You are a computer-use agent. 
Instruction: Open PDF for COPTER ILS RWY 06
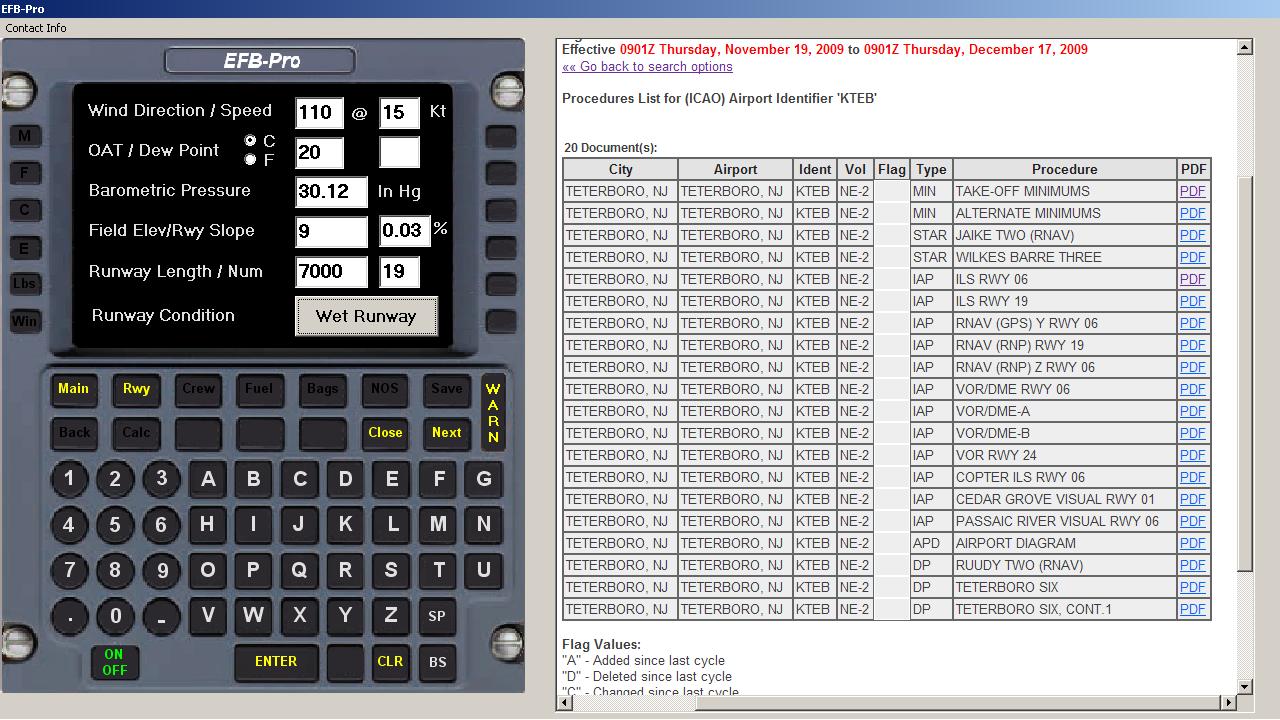pos(1192,477)
